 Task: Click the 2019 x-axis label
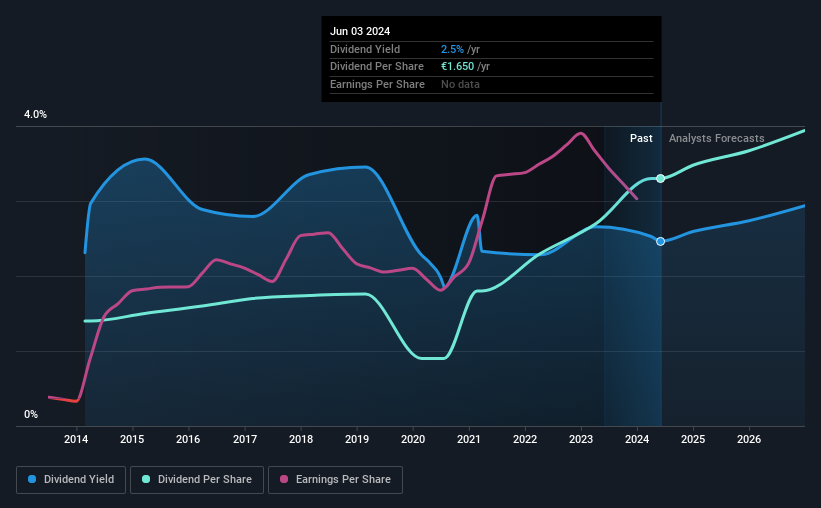pyautogui.click(x=357, y=439)
